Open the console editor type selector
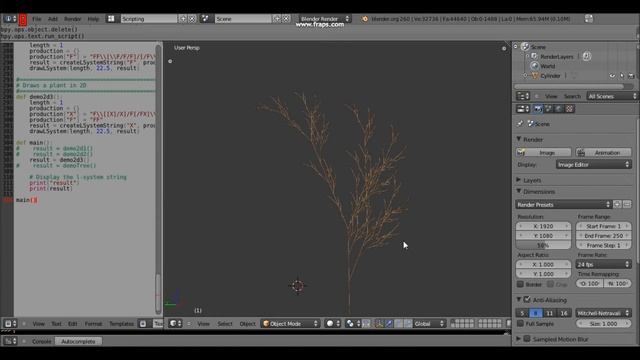The image size is (640, 360). click(10, 341)
